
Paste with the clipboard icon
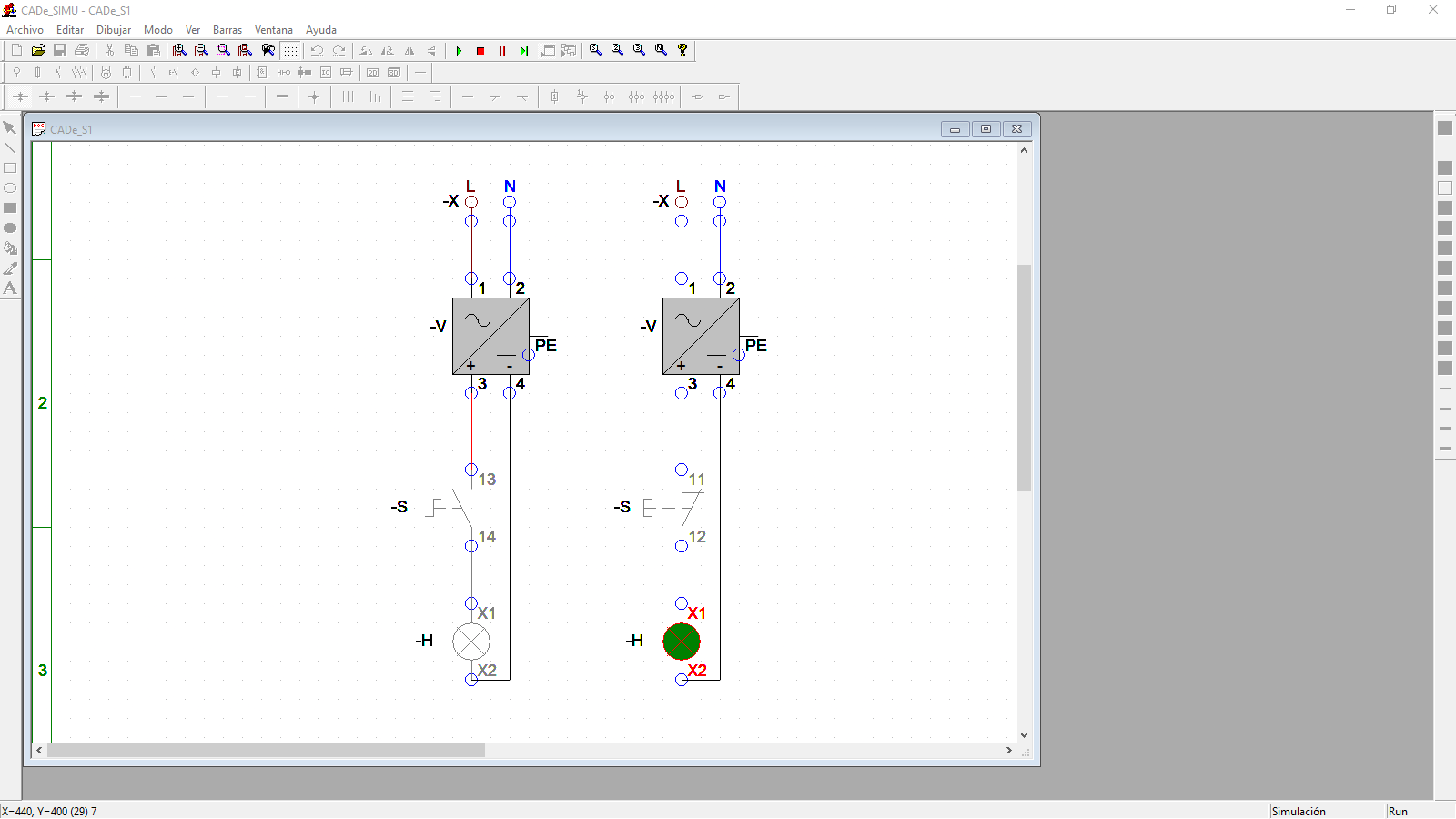[153, 50]
